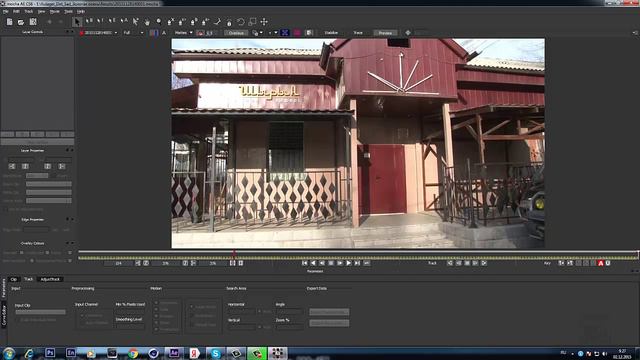Open the File menu

(5, 11)
